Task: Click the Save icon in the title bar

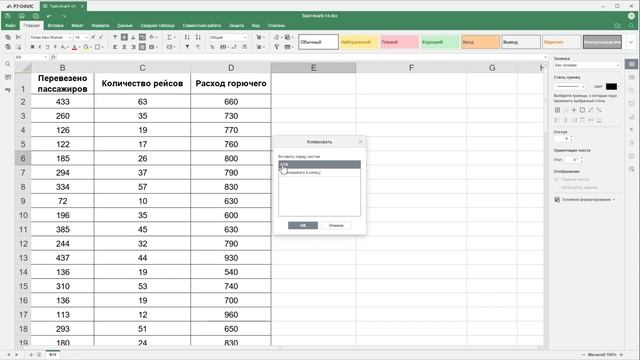Action: [8, 16]
